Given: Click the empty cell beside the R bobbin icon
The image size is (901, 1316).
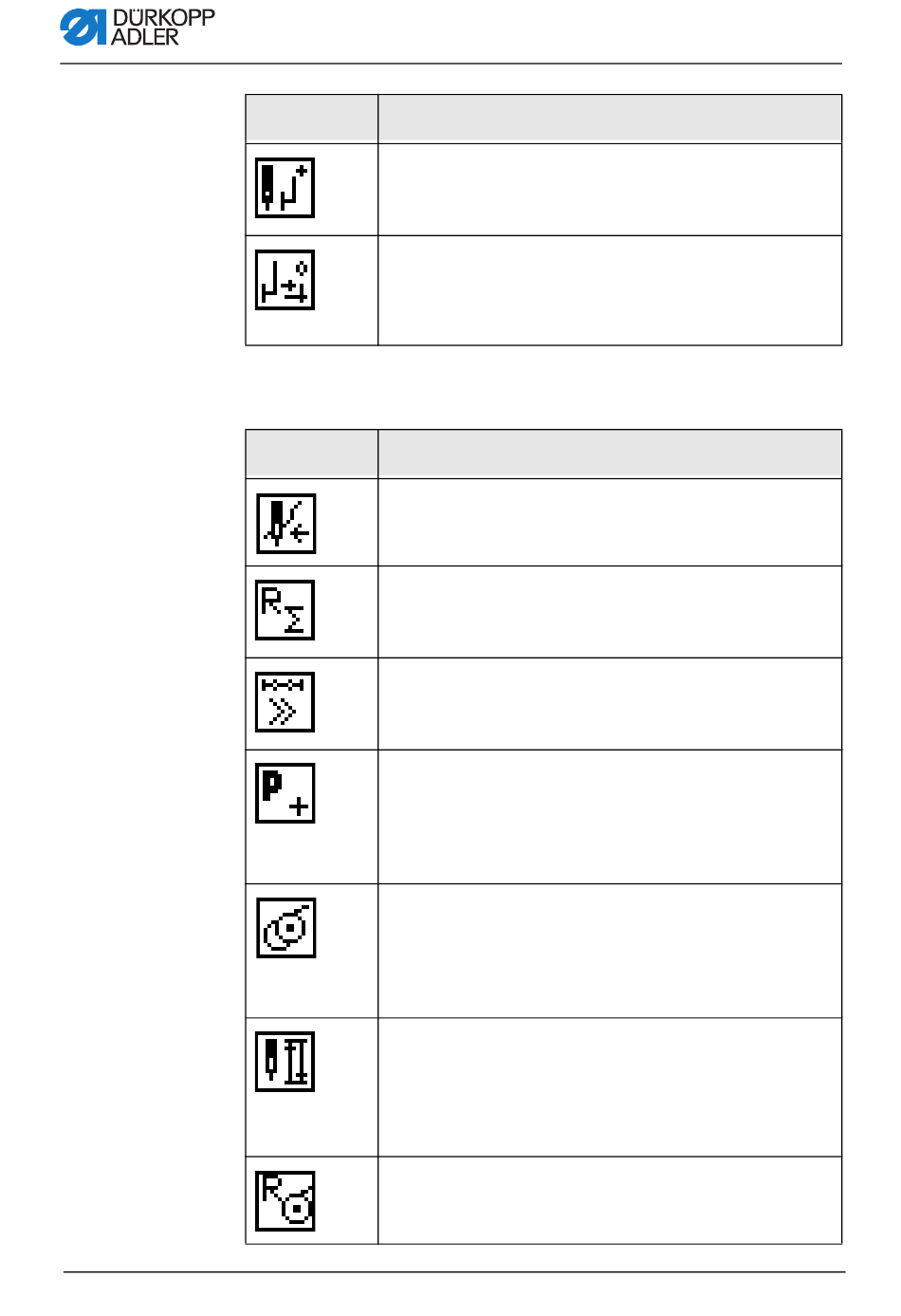Looking at the screenshot, I should pyautogui.click(x=610, y=1200).
